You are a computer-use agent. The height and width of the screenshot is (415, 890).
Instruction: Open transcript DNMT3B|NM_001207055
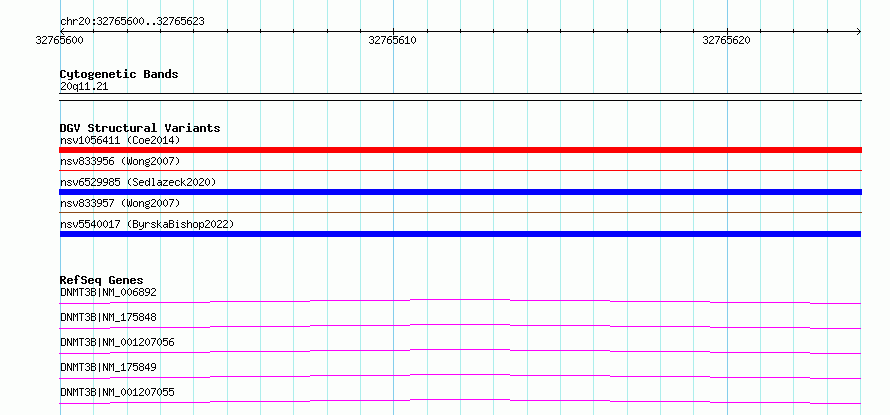tap(117, 392)
